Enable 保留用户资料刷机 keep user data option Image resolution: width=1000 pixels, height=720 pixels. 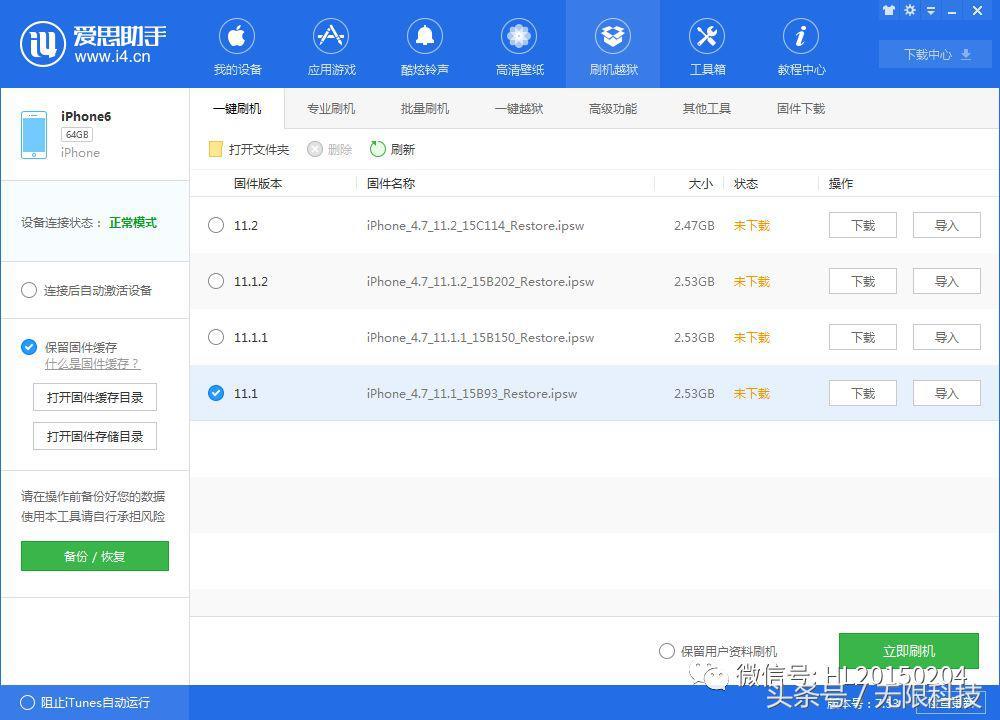pyautogui.click(x=667, y=651)
